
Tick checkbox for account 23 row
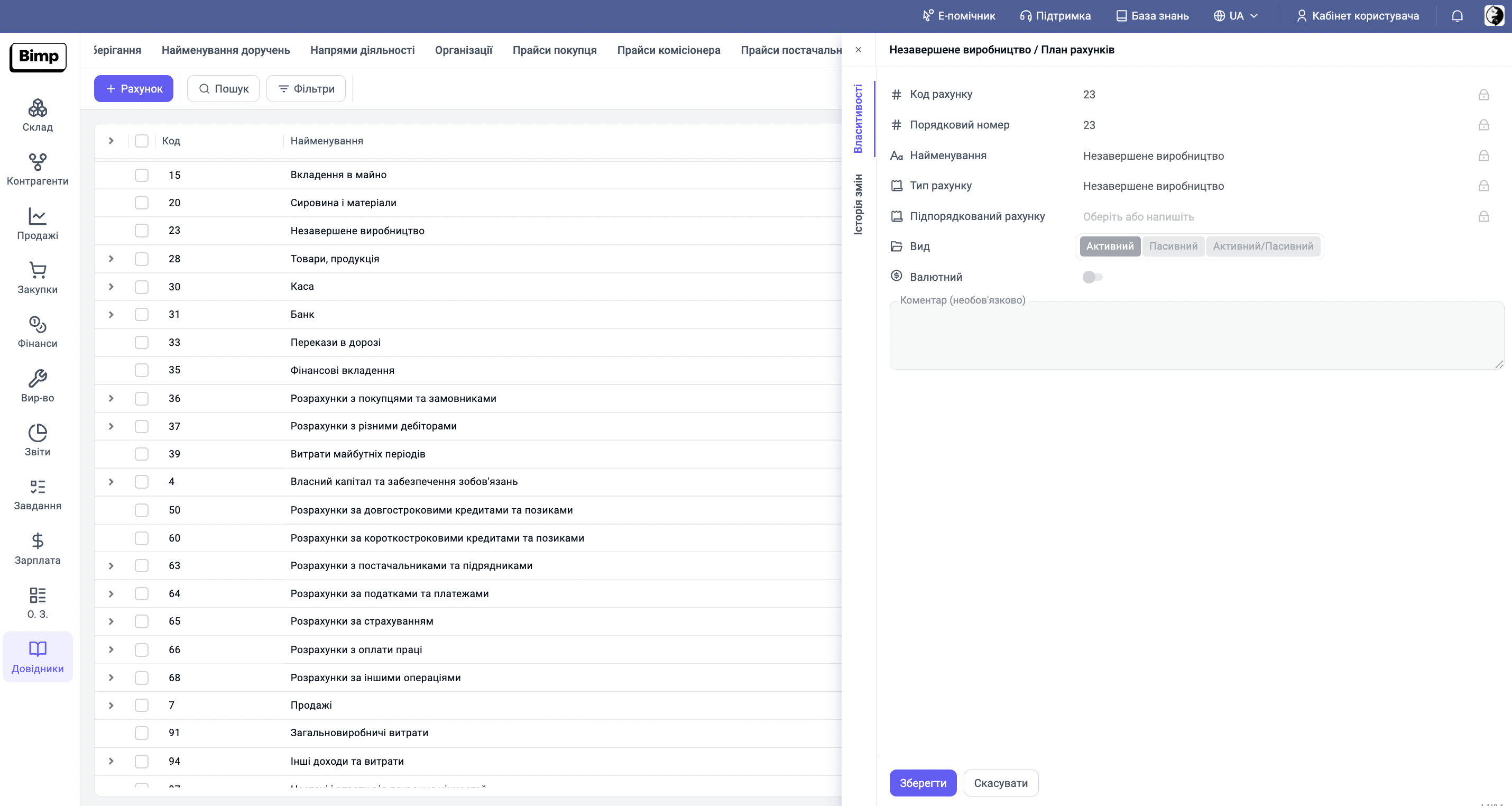pos(142,231)
